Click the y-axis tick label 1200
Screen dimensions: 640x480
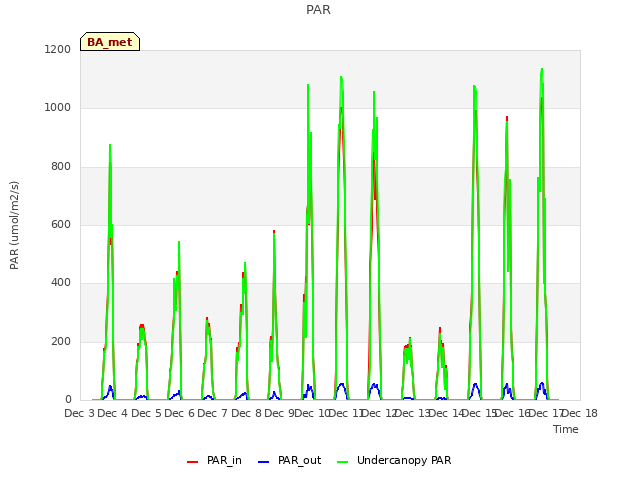(x=58, y=49)
